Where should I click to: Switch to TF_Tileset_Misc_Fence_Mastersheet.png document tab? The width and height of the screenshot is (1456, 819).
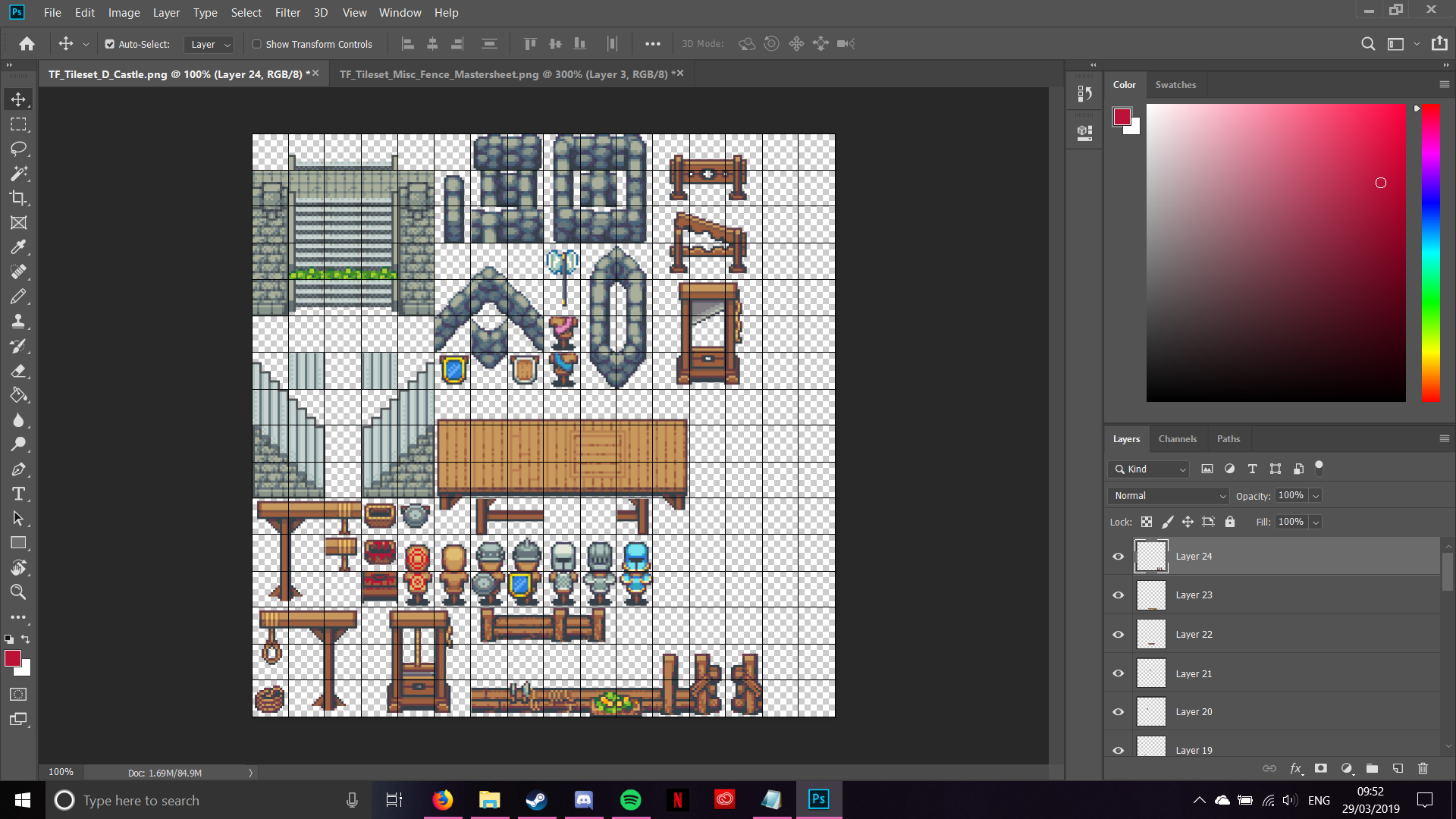tap(504, 74)
